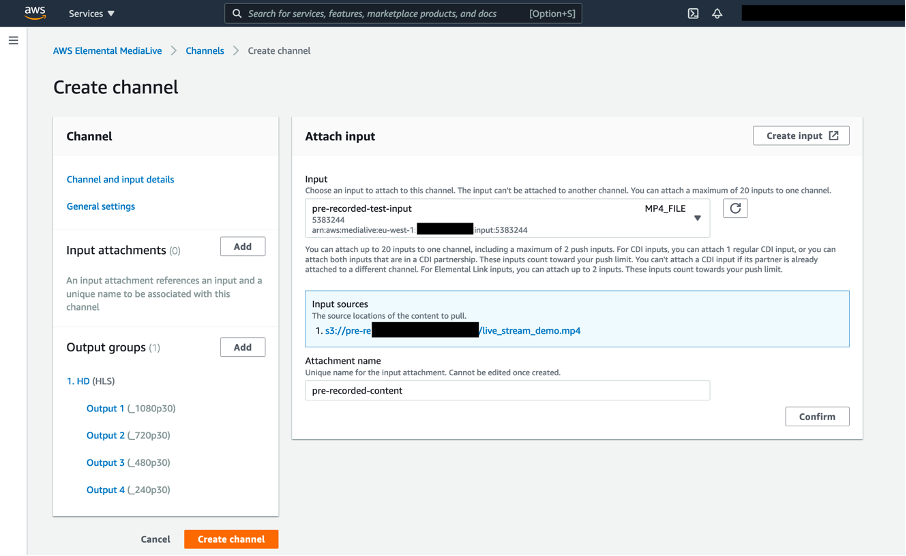Open the Input selection dropdown
The height and width of the screenshot is (556, 906).
coord(507,218)
